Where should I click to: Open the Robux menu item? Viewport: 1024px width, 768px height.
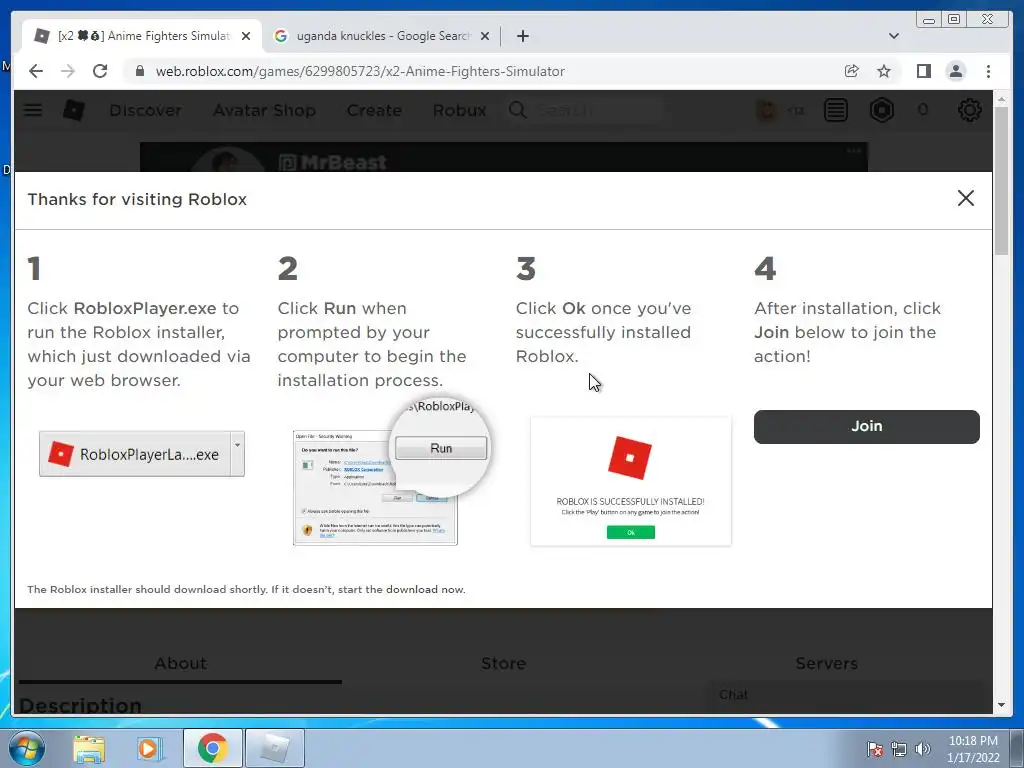pyautogui.click(x=459, y=110)
